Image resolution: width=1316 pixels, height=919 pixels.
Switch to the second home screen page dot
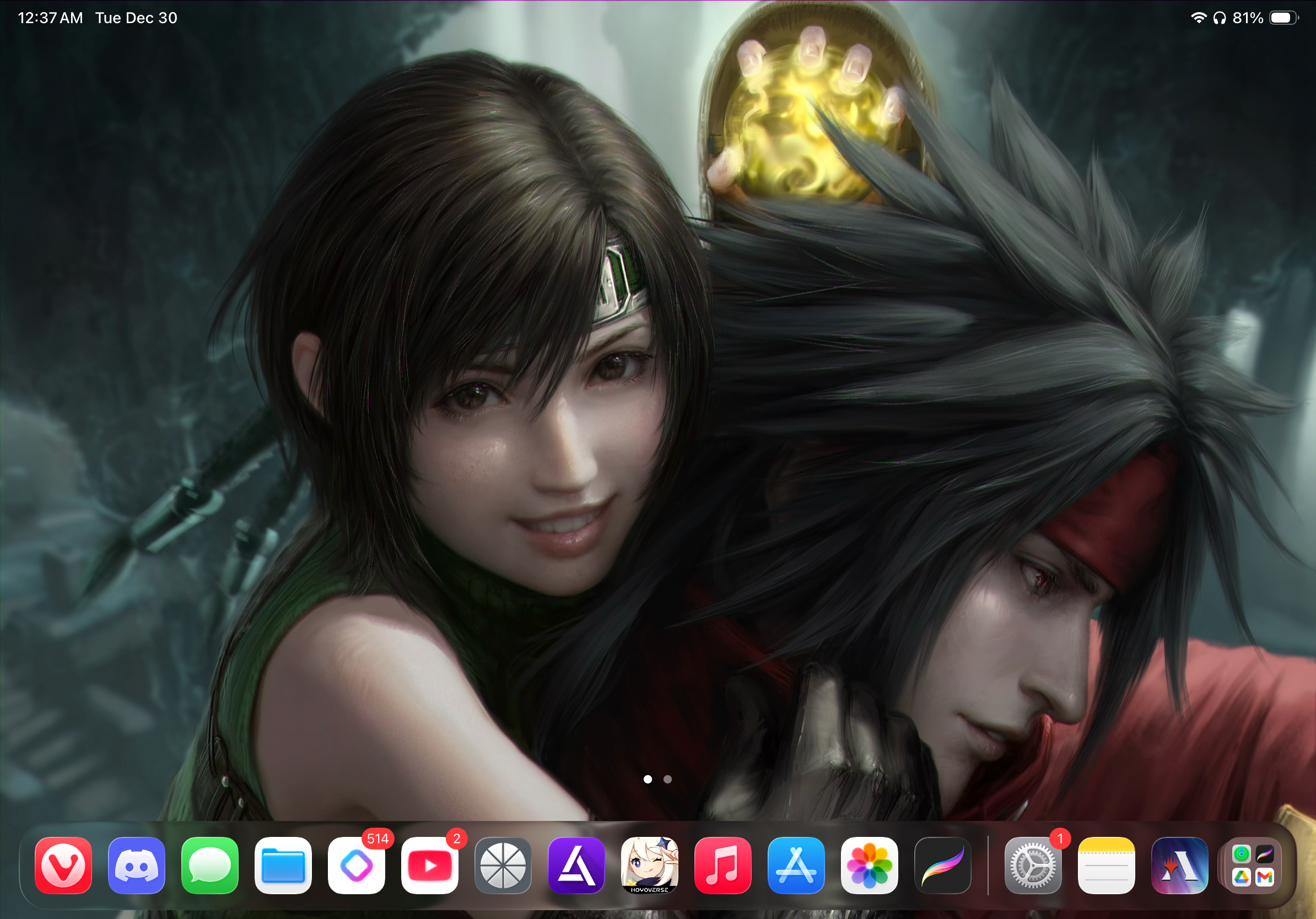[x=668, y=779]
